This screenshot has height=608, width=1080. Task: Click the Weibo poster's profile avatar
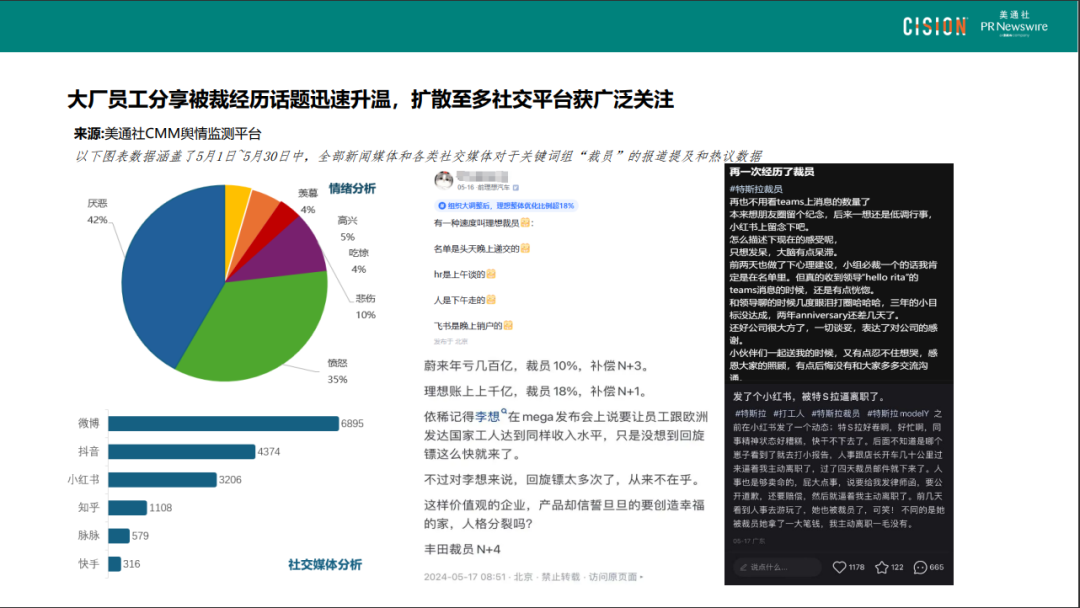(444, 178)
